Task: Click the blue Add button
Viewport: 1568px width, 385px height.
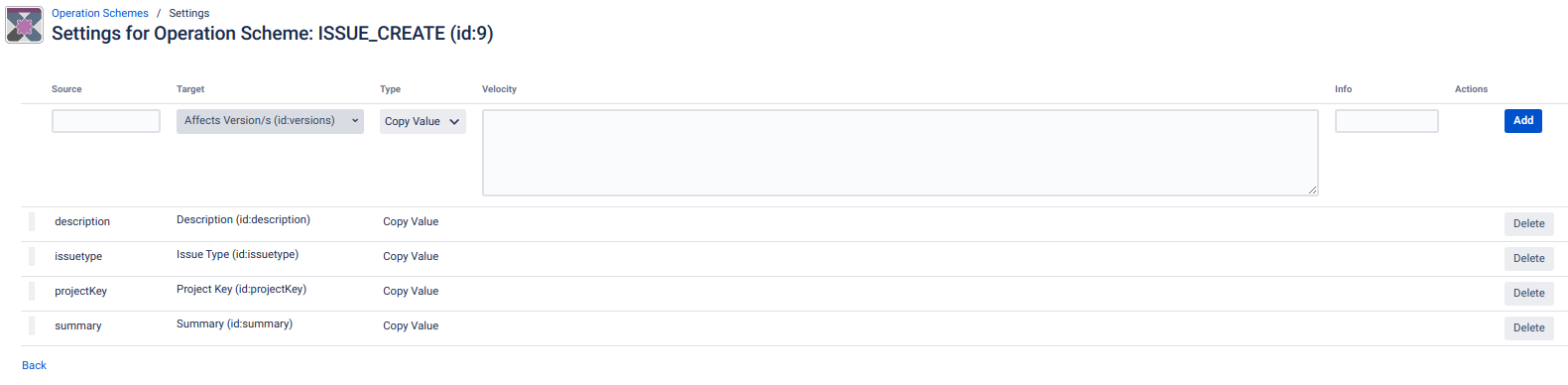Action: [1522, 121]
